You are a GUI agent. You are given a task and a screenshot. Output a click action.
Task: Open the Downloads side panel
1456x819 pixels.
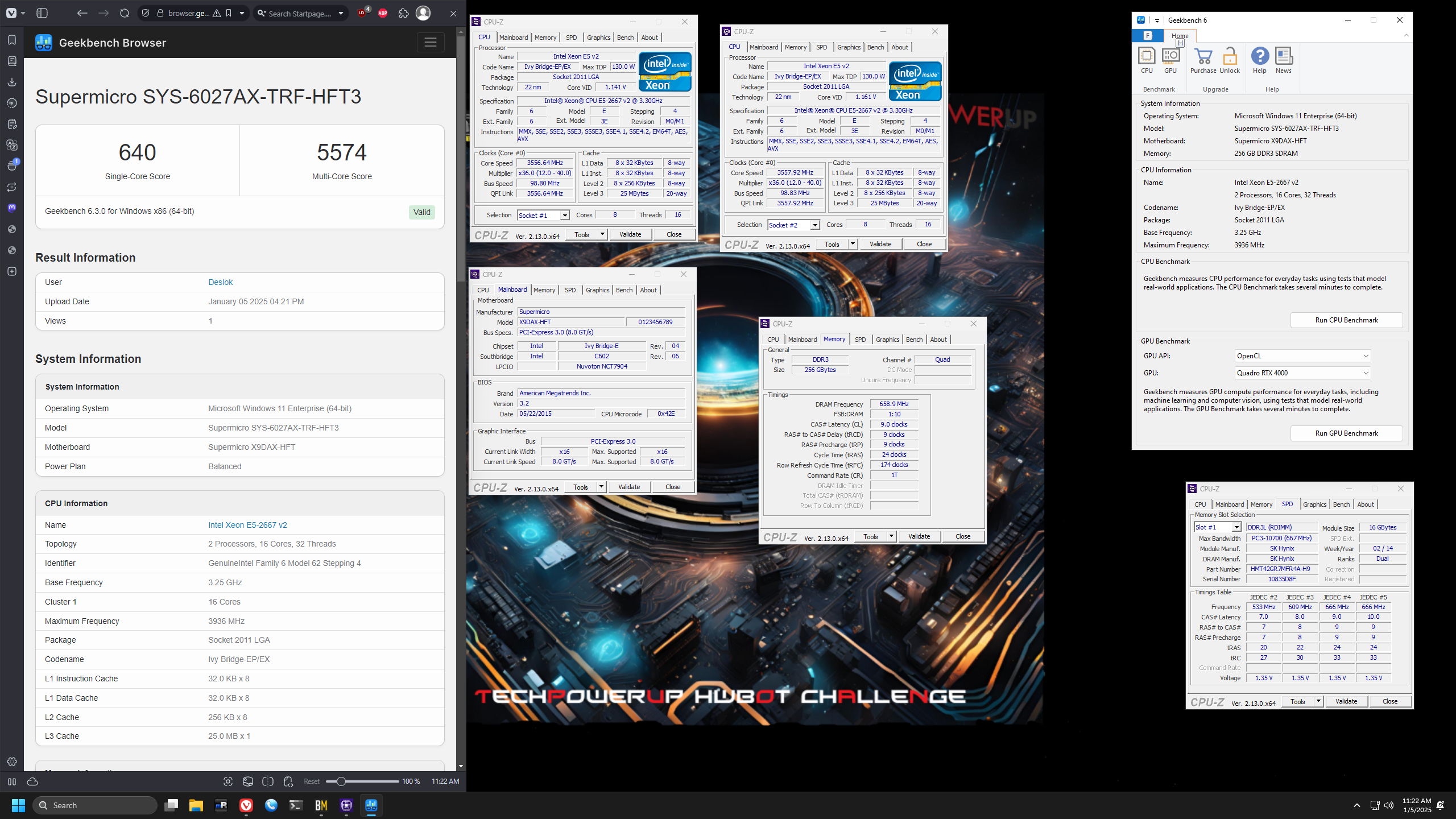point(12,82)
